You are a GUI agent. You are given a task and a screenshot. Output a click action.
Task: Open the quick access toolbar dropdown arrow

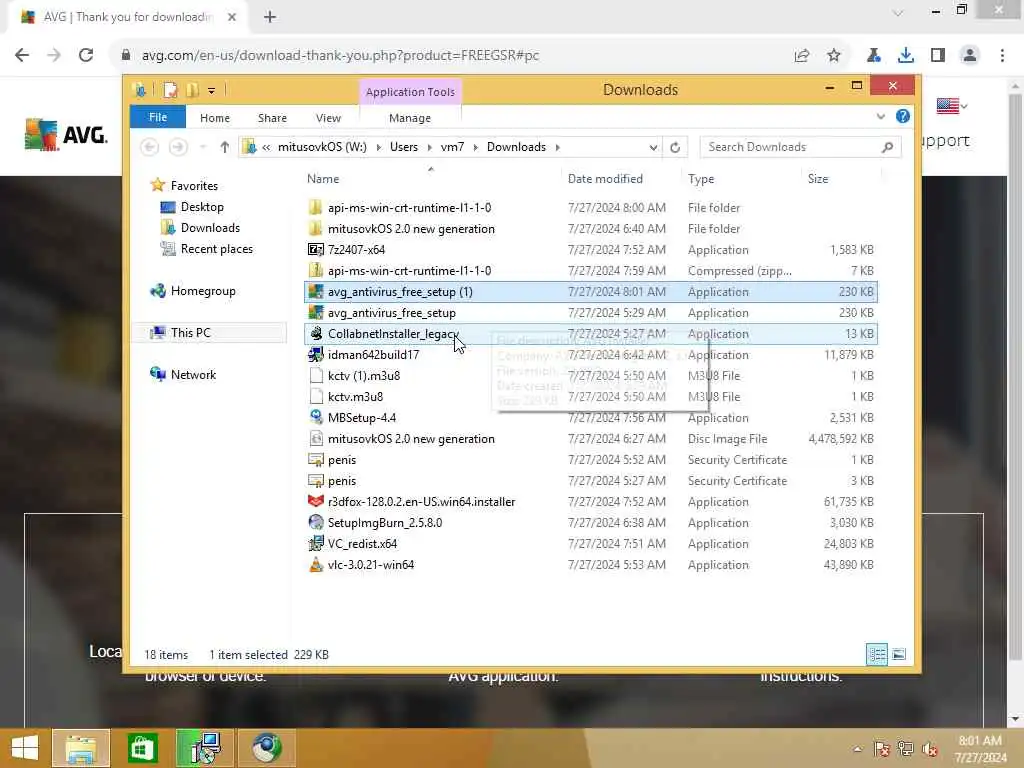pos(212,90)
